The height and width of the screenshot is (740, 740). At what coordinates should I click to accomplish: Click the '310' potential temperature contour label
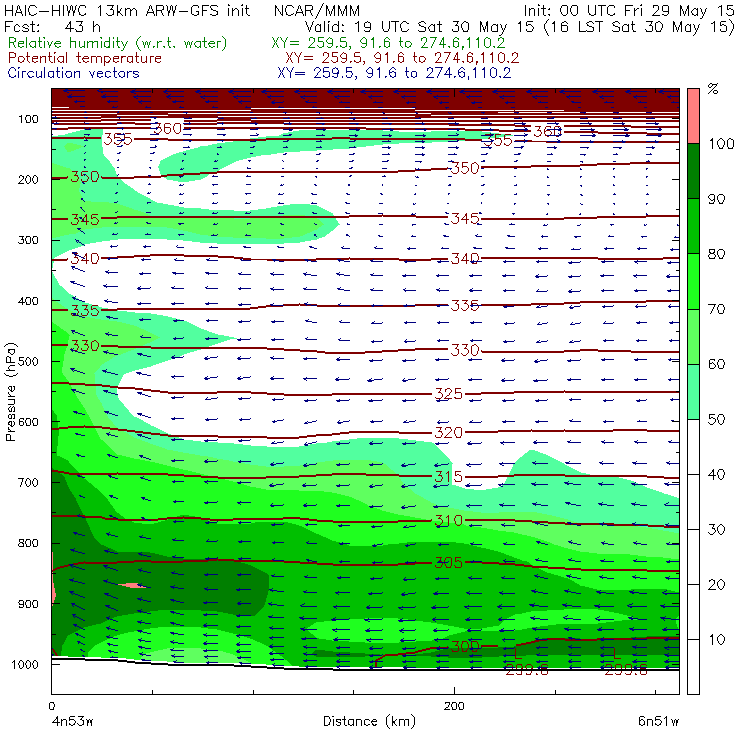[448, 521]
